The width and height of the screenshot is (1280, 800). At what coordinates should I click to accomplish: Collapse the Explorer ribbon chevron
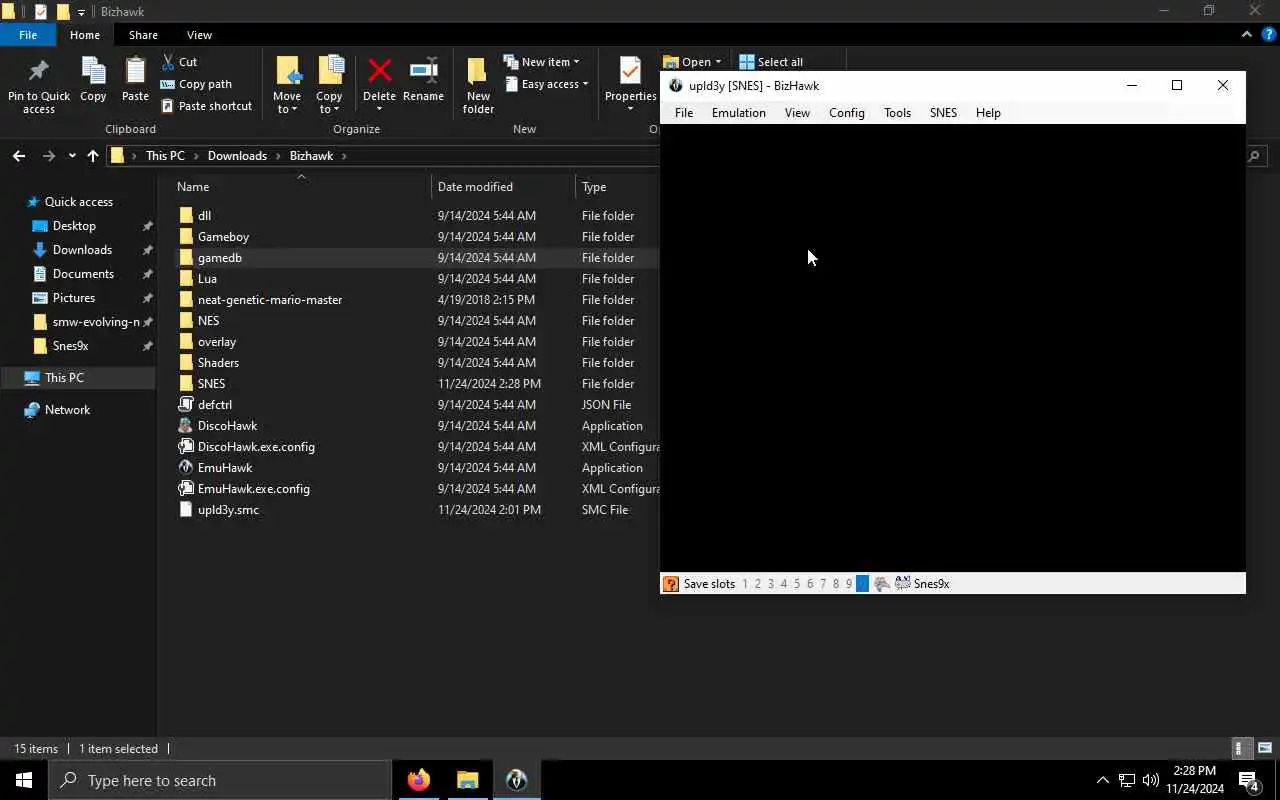tap(1246, 34)
